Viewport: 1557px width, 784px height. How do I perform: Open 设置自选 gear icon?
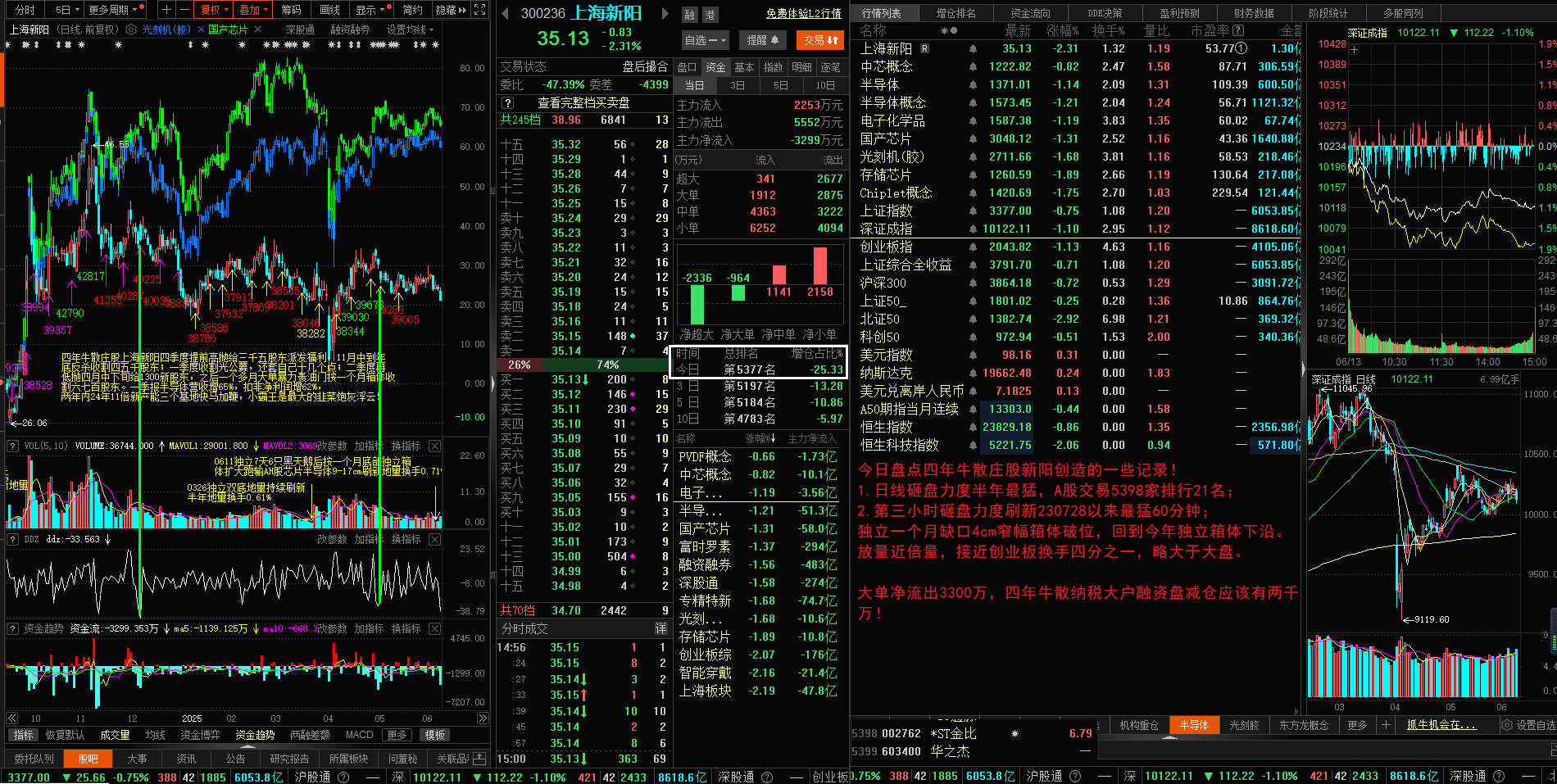pyautogui.click(x=1506, y=725)
